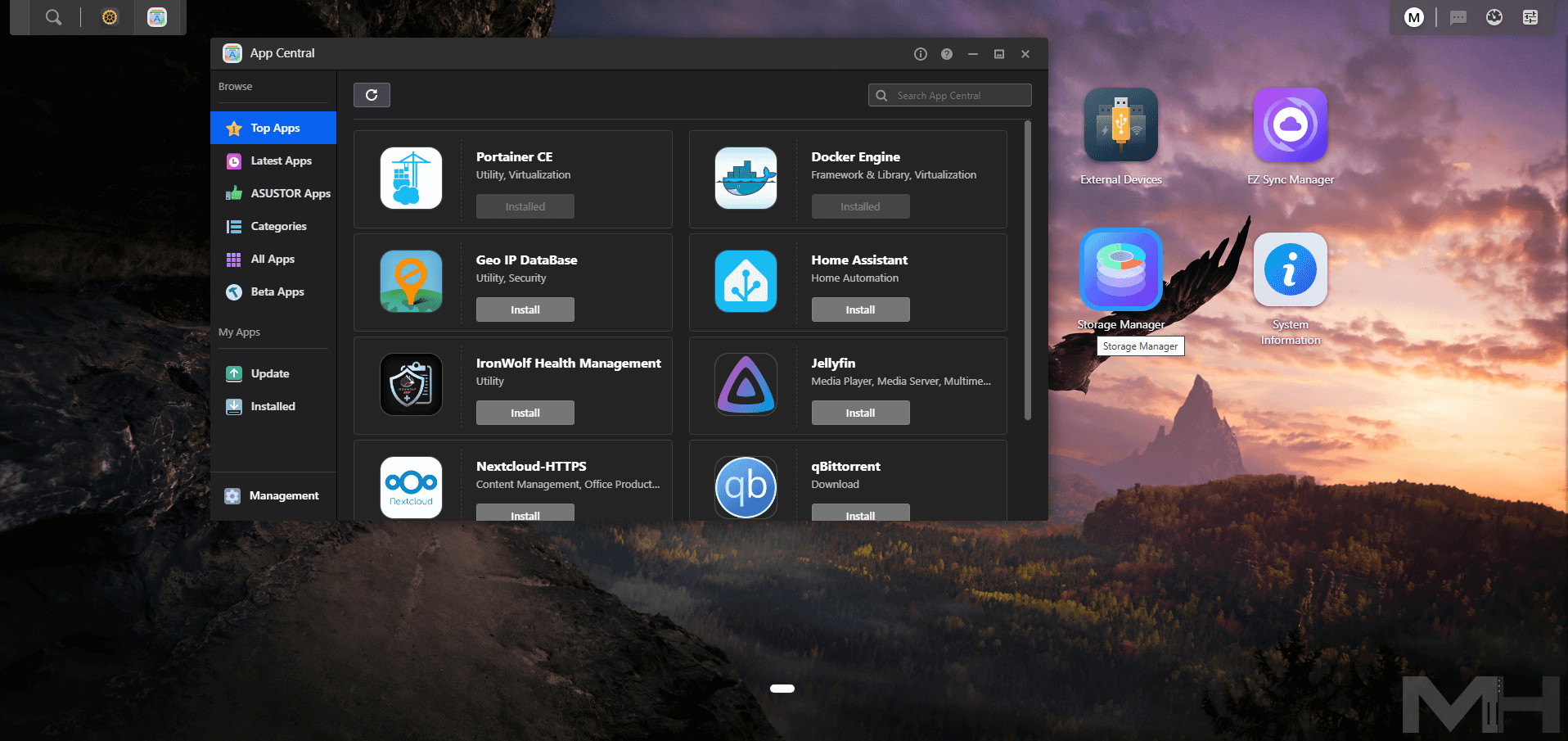
Task: Click the App Central help icon
Action: click(947, 54)
